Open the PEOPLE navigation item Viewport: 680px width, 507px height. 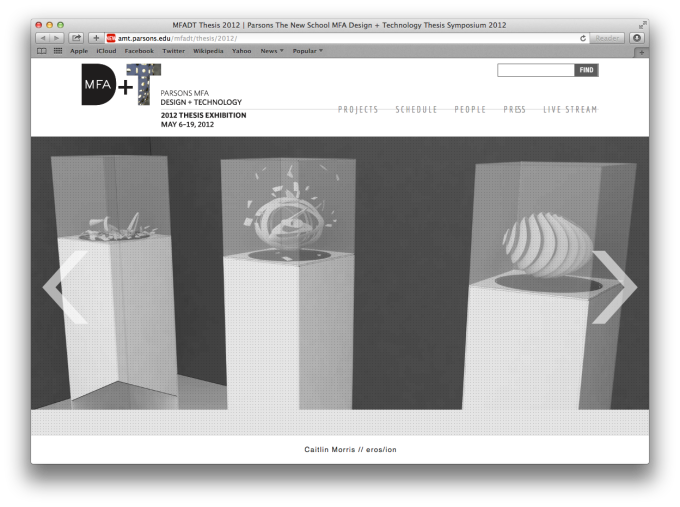tap(470, 109)
